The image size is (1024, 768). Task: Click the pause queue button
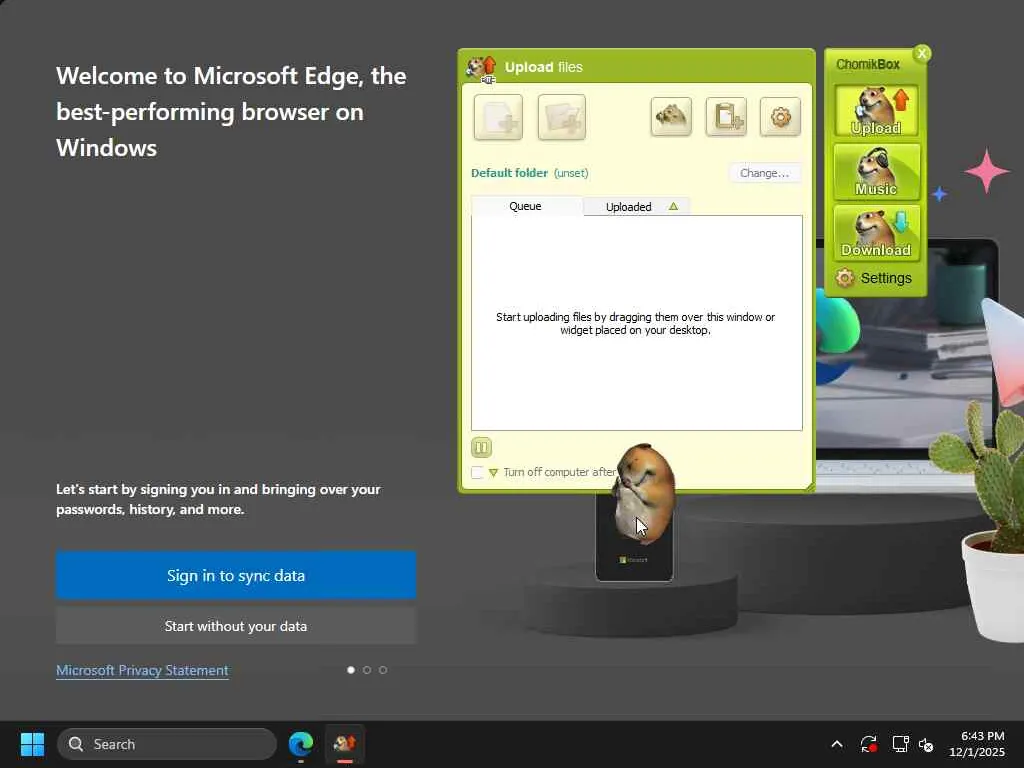481,447
